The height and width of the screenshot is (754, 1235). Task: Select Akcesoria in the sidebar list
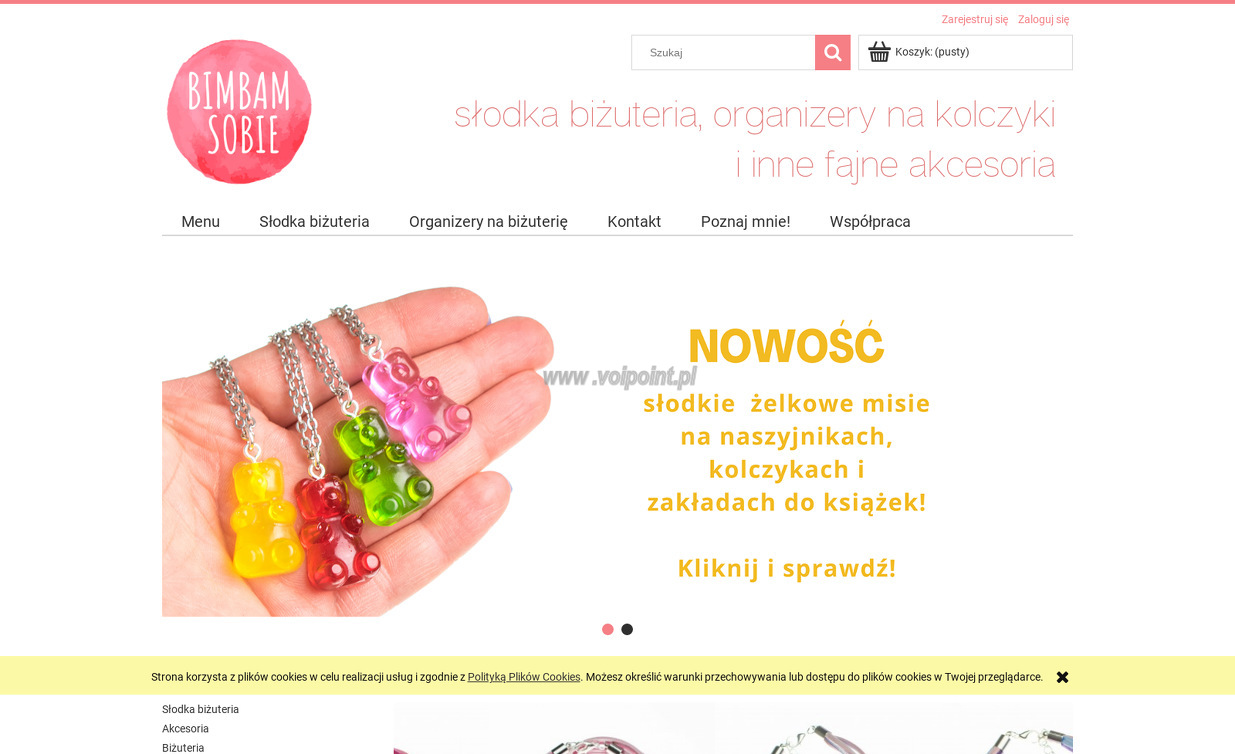click(185, 728)
